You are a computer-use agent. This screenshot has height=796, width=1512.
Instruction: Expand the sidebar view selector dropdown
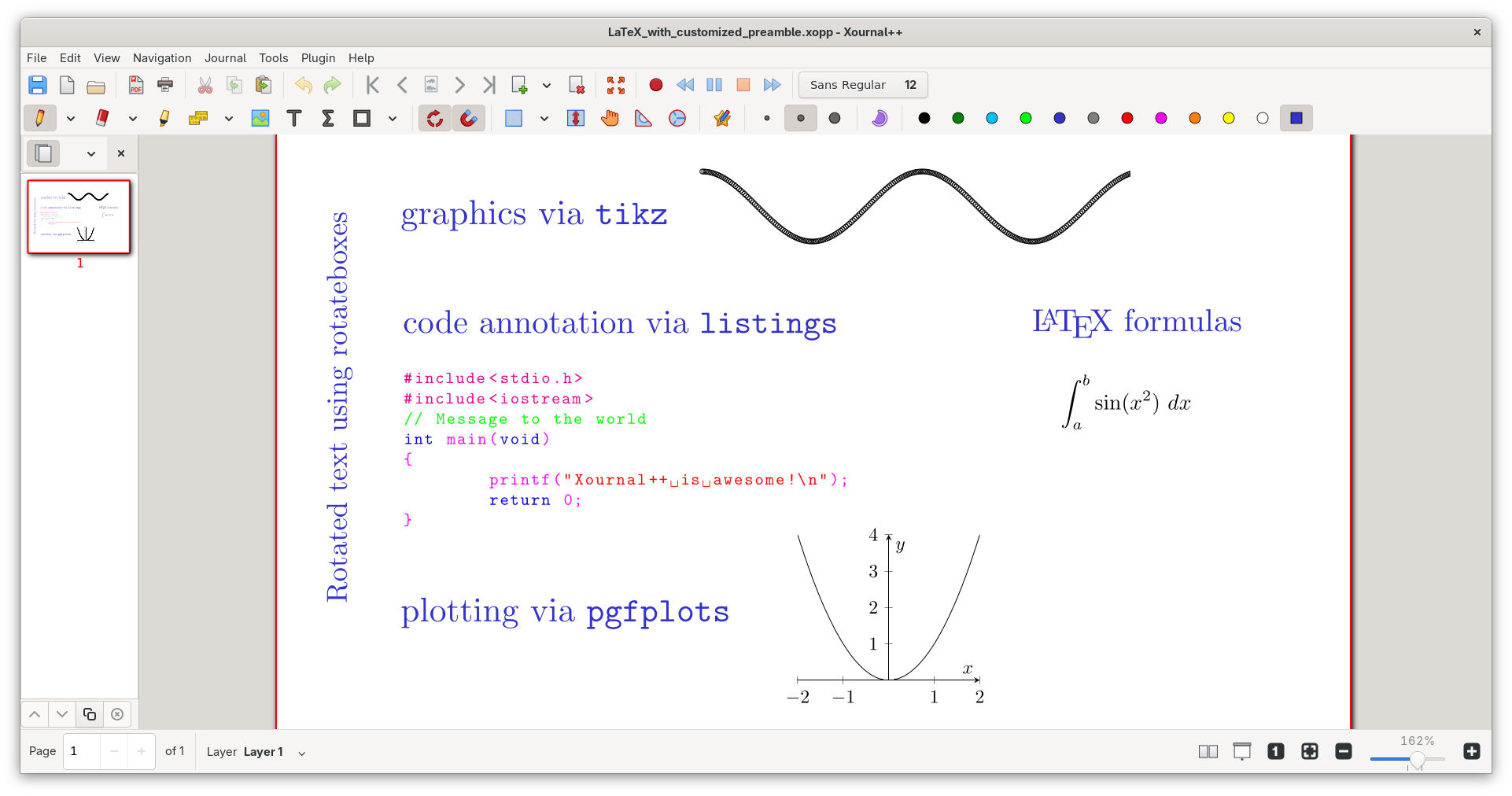click(91, 154)
